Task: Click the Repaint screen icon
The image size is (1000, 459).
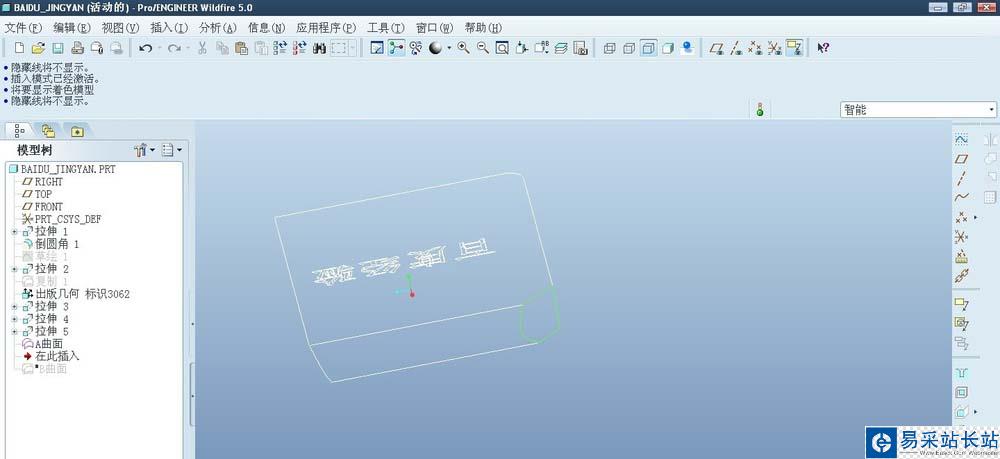Action: 377,48
